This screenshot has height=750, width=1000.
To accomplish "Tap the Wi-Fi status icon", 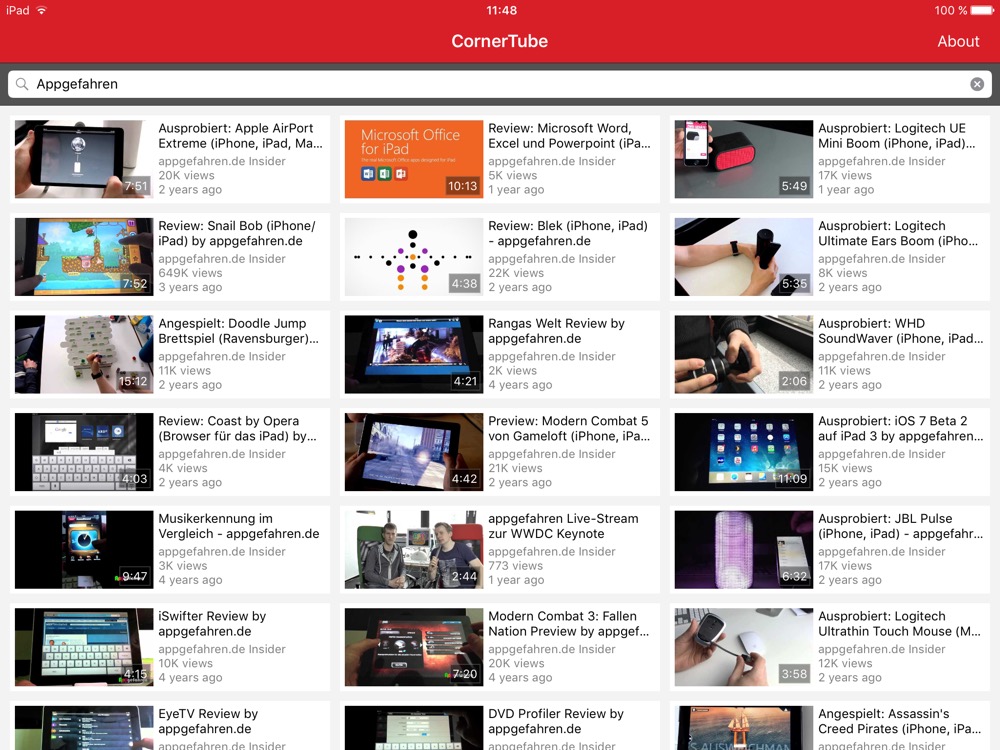I will (x=42, y=11).
